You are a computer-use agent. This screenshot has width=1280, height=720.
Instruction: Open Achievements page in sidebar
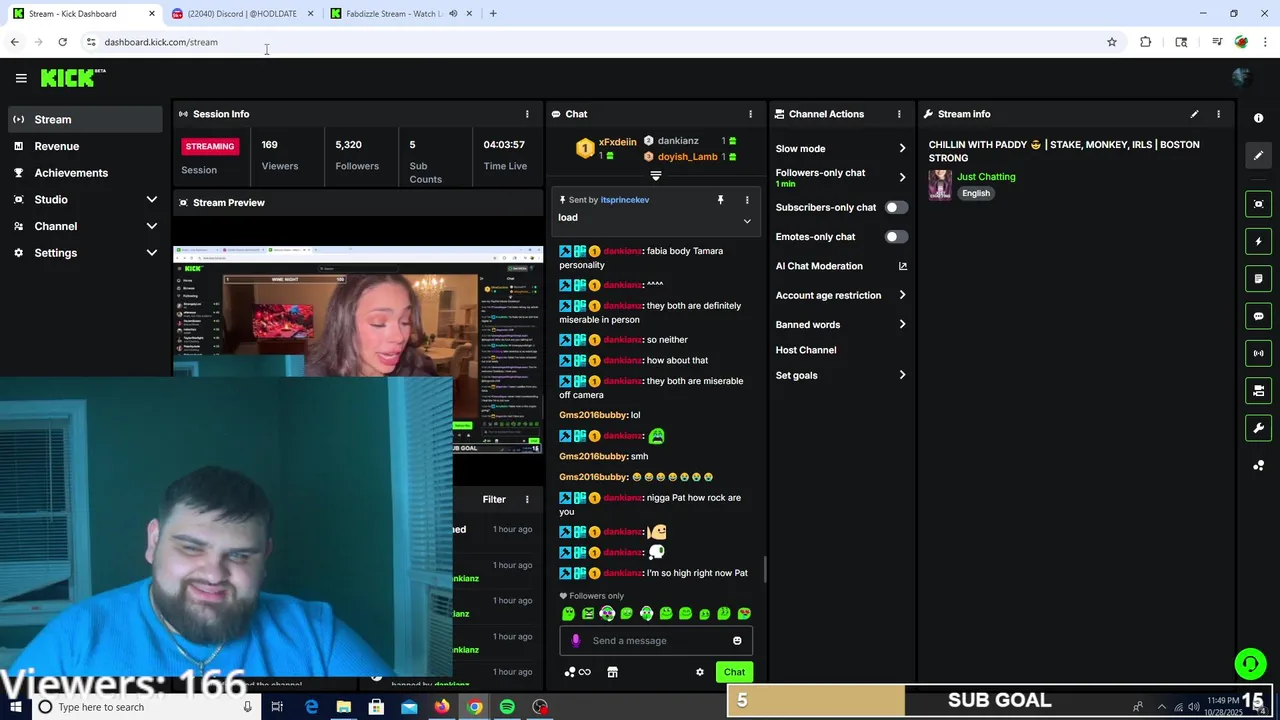85,173
